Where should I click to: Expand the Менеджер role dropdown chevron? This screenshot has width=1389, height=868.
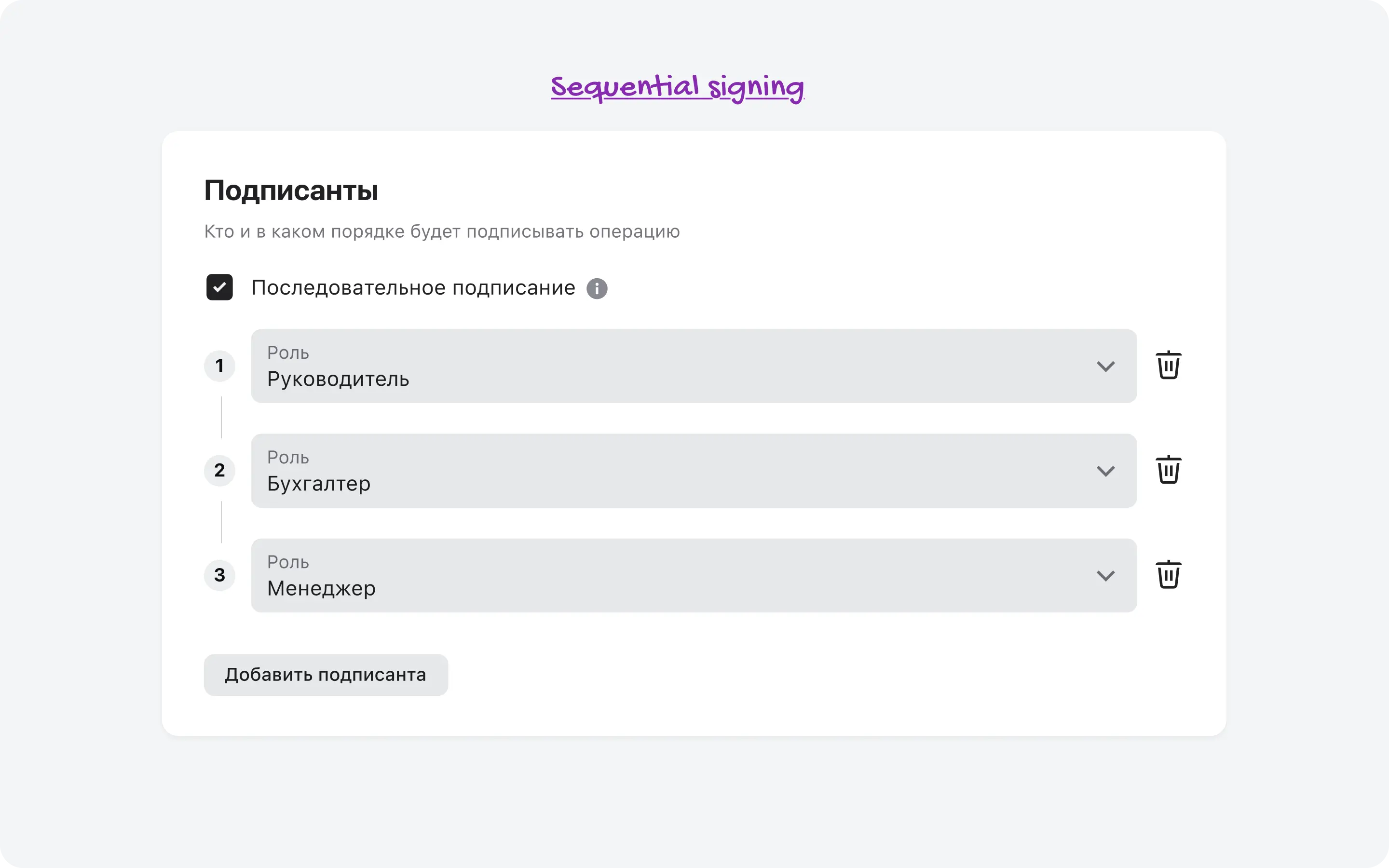click(1105, 575)
